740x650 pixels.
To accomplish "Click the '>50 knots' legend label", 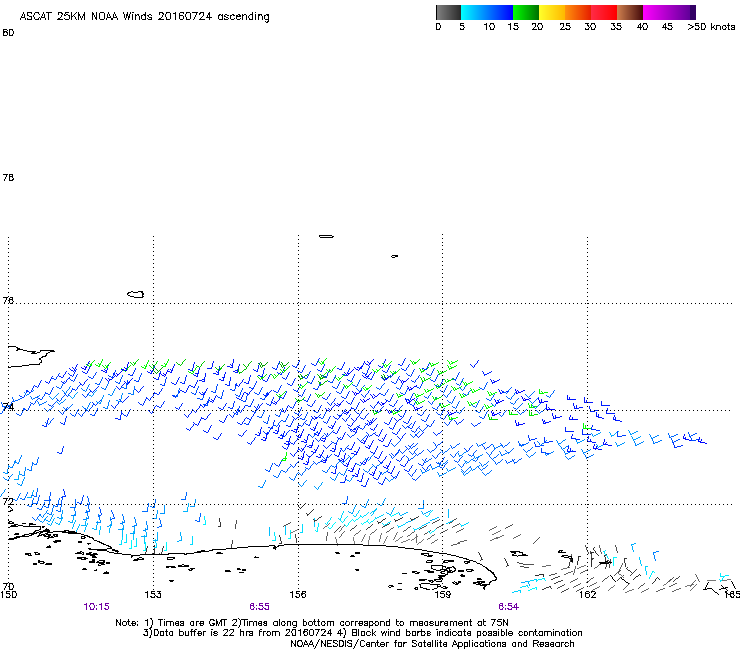I will [711, 27].
